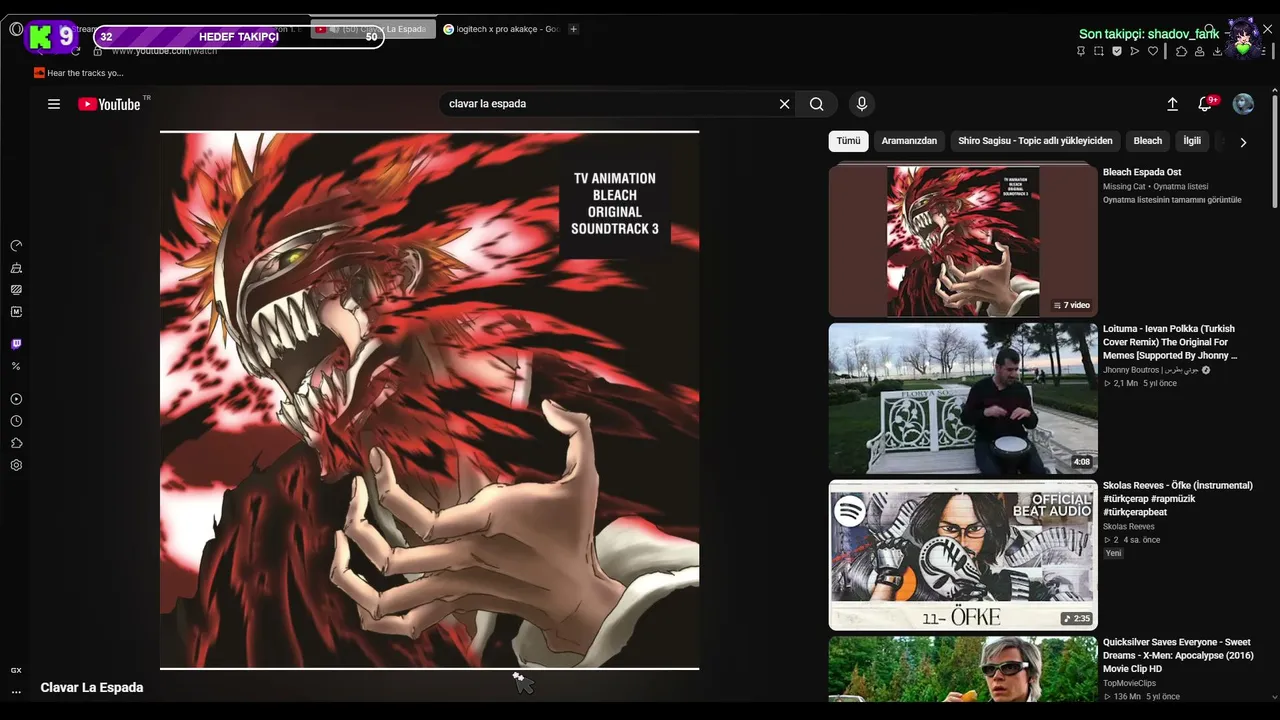The image size is (1280, 720).
Task: Open Extensions cube icon in sidebar
Action: [x=16, y=443]
